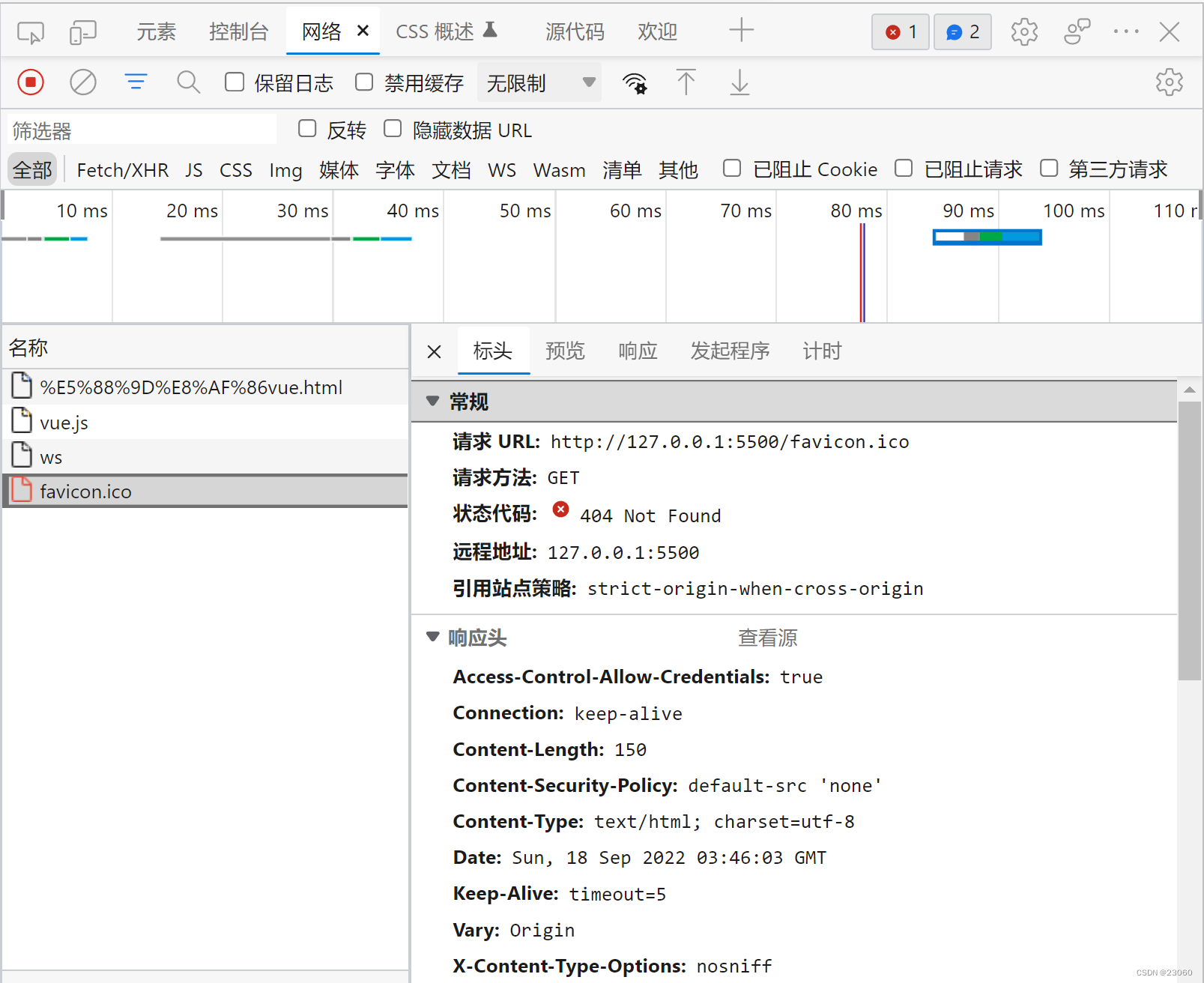Open the 发起程序 details tab
The height and width of the screenshot is (983, 1204).
[x=730, y=351]
